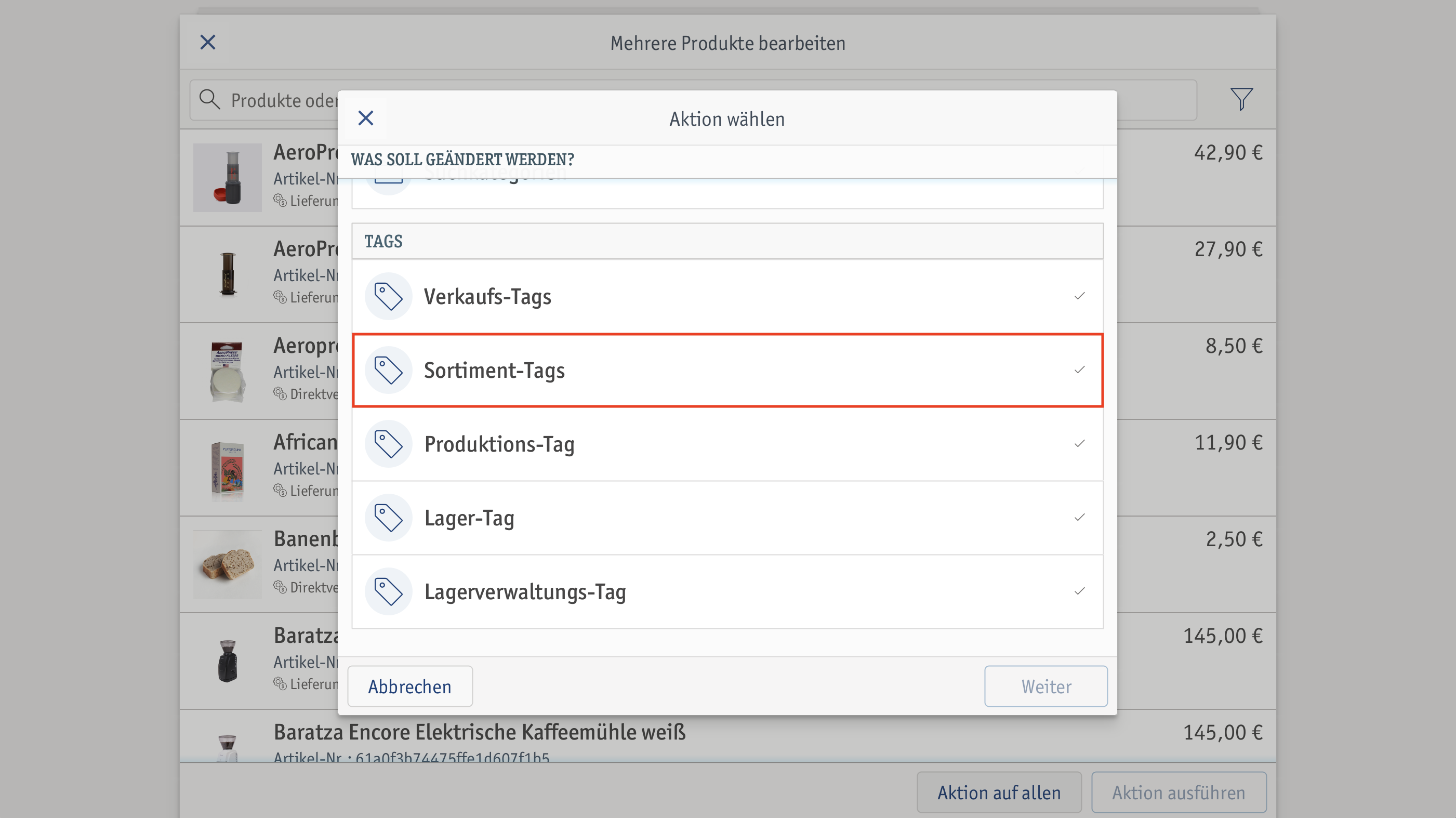Image resolution: width=1456 pixels, height=818 pixels.
Task: Toggle the Verkaufs-Tags checkmark
Action: 1080,296
